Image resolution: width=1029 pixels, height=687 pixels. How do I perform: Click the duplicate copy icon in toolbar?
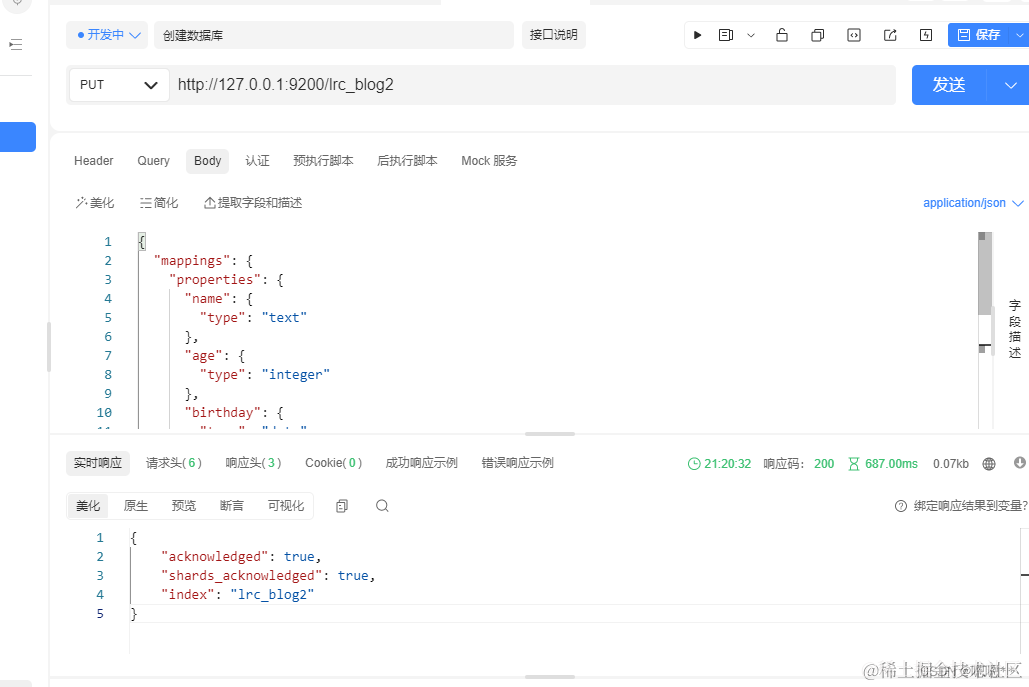[x=818, y=35]
